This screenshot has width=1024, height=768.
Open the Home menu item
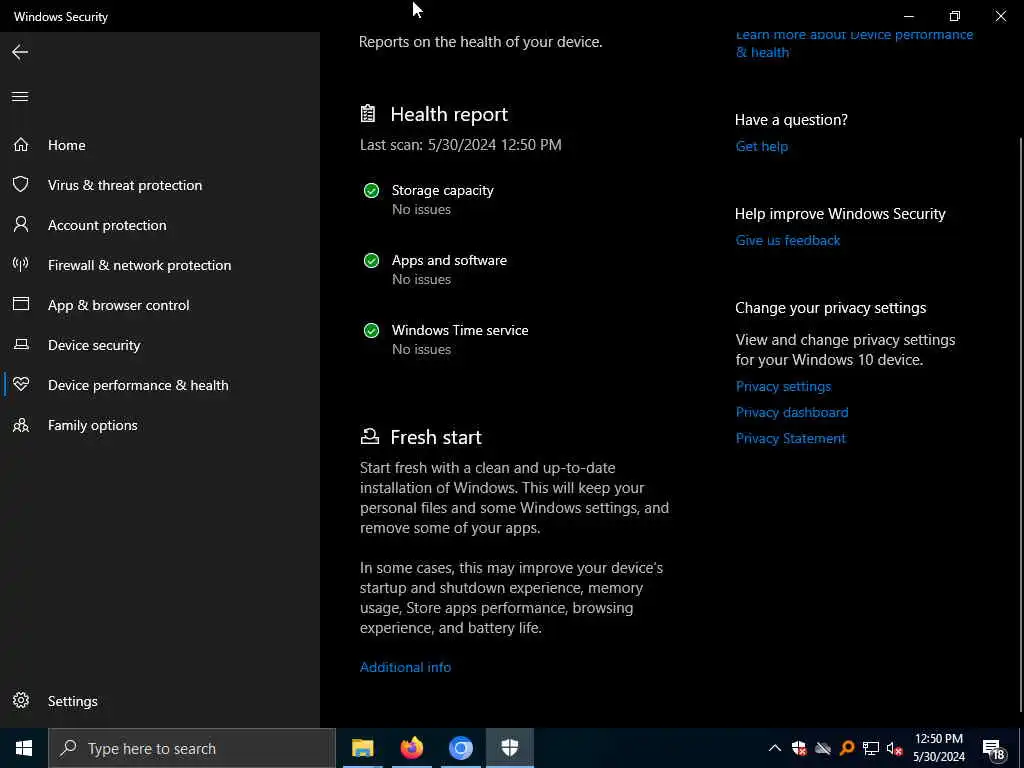tap(160, 145)
